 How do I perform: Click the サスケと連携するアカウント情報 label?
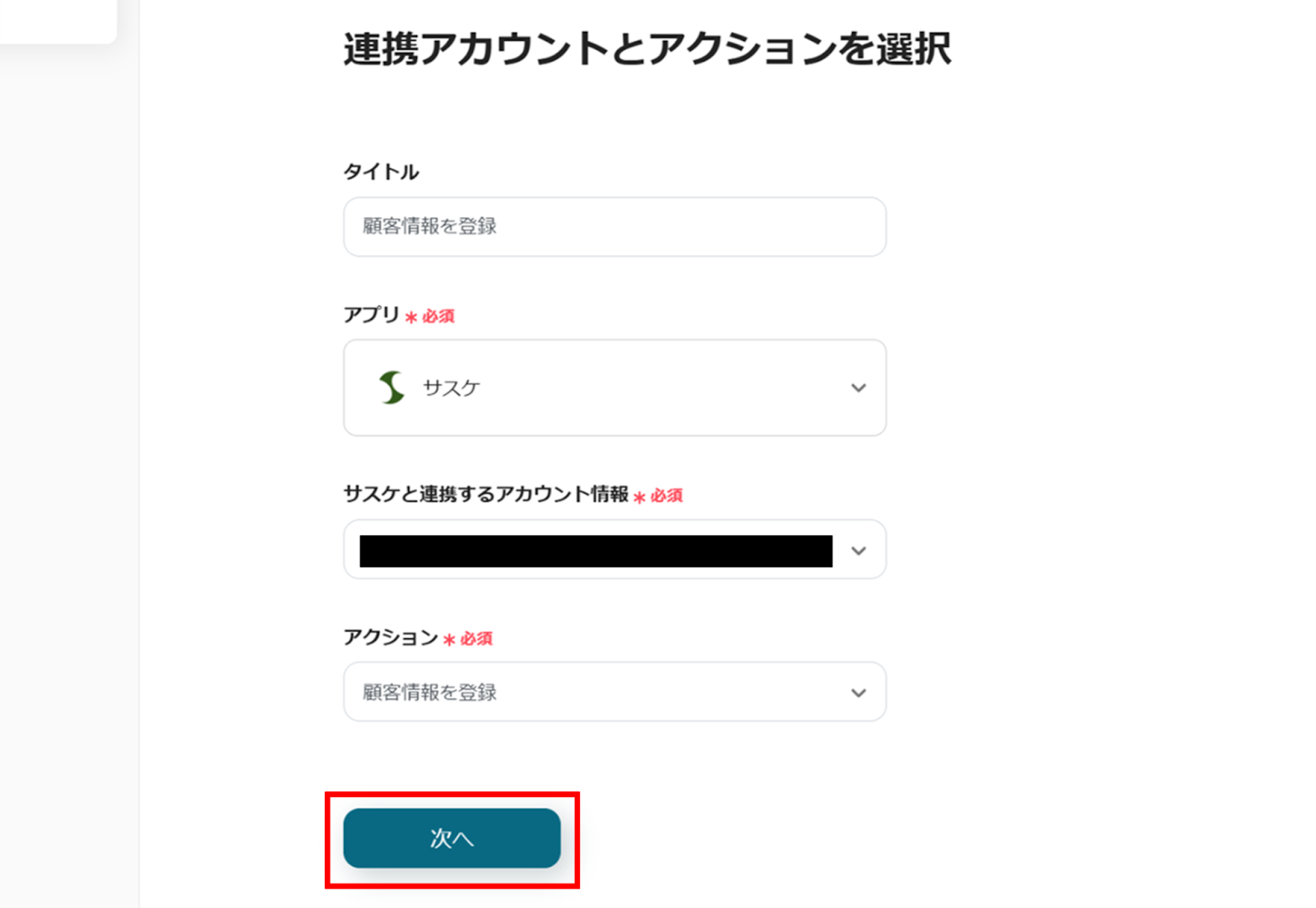click(x=485, y=494)
